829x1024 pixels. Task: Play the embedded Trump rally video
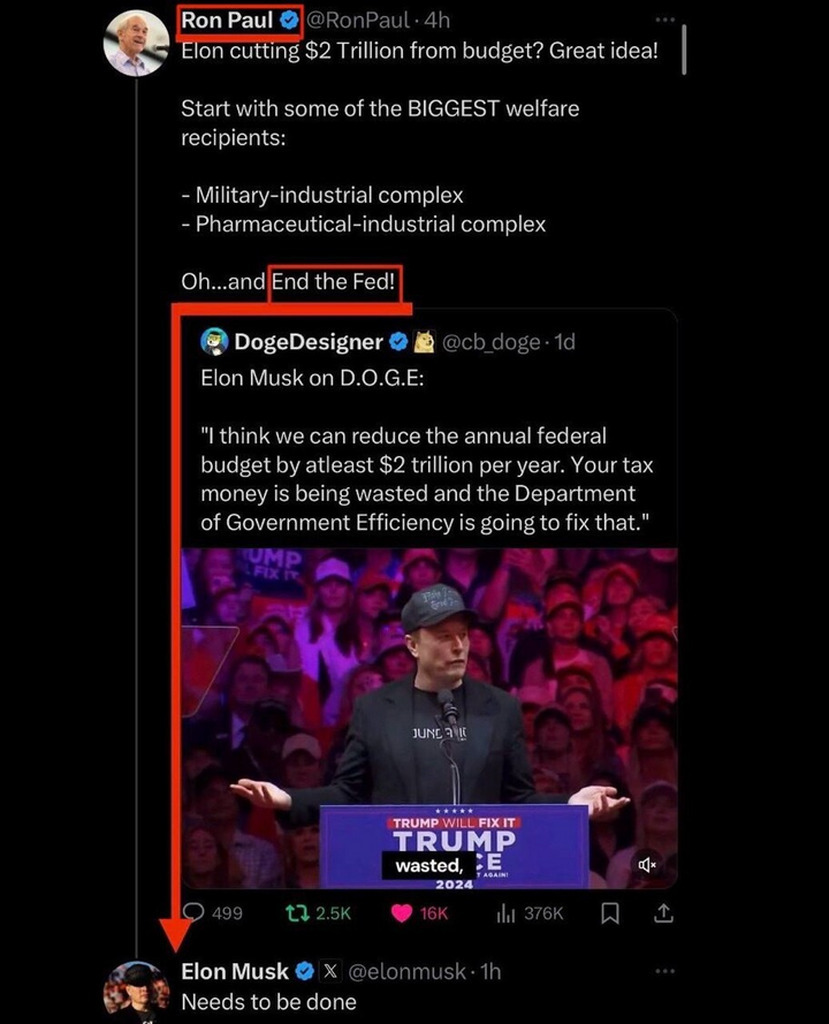429,718
